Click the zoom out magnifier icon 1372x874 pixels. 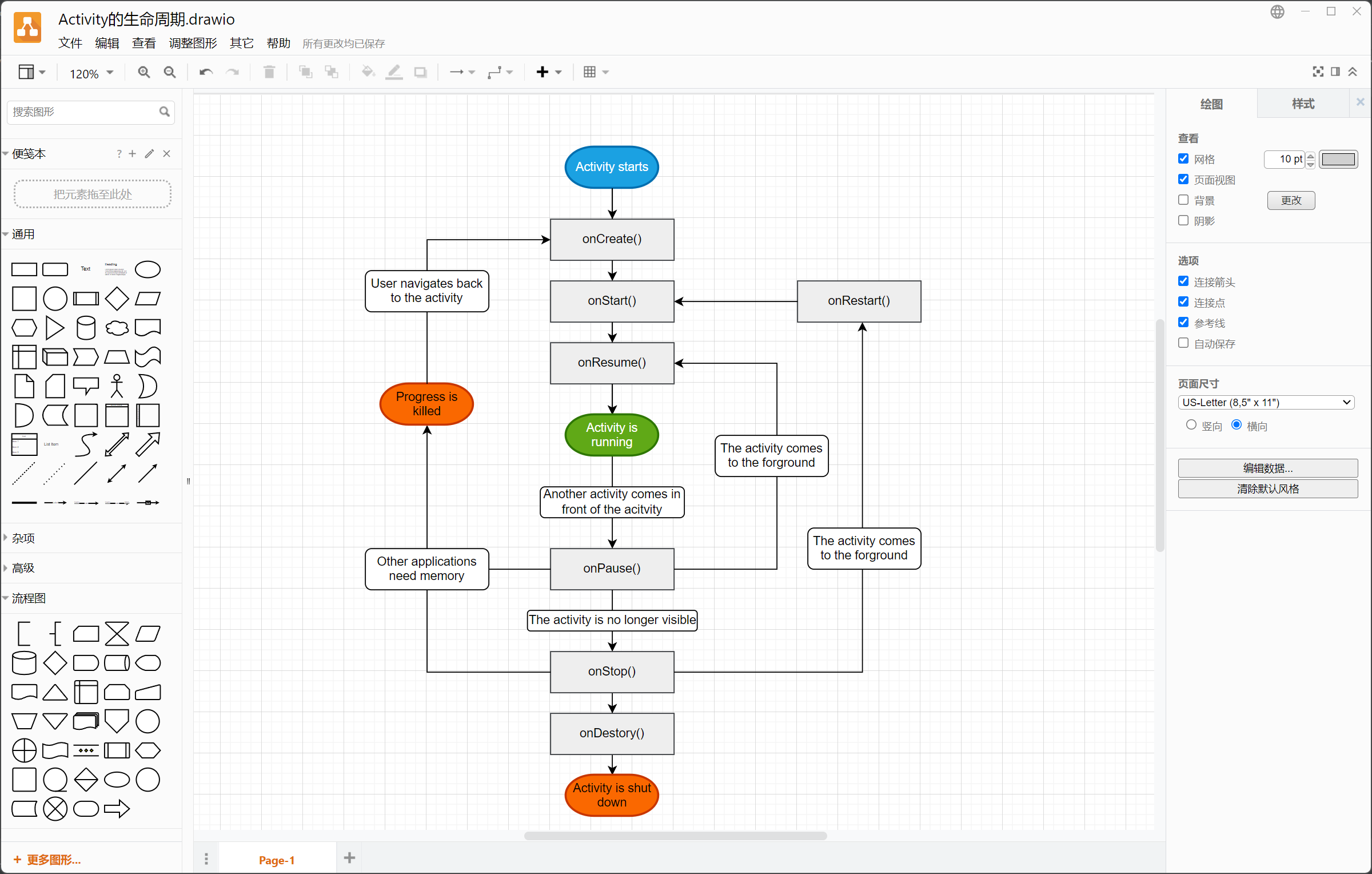pyautogui.click(x=169, y=72)
